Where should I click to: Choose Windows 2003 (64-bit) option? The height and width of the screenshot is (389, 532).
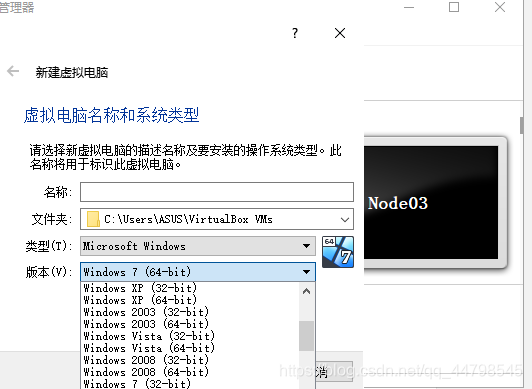click(146, 324)
